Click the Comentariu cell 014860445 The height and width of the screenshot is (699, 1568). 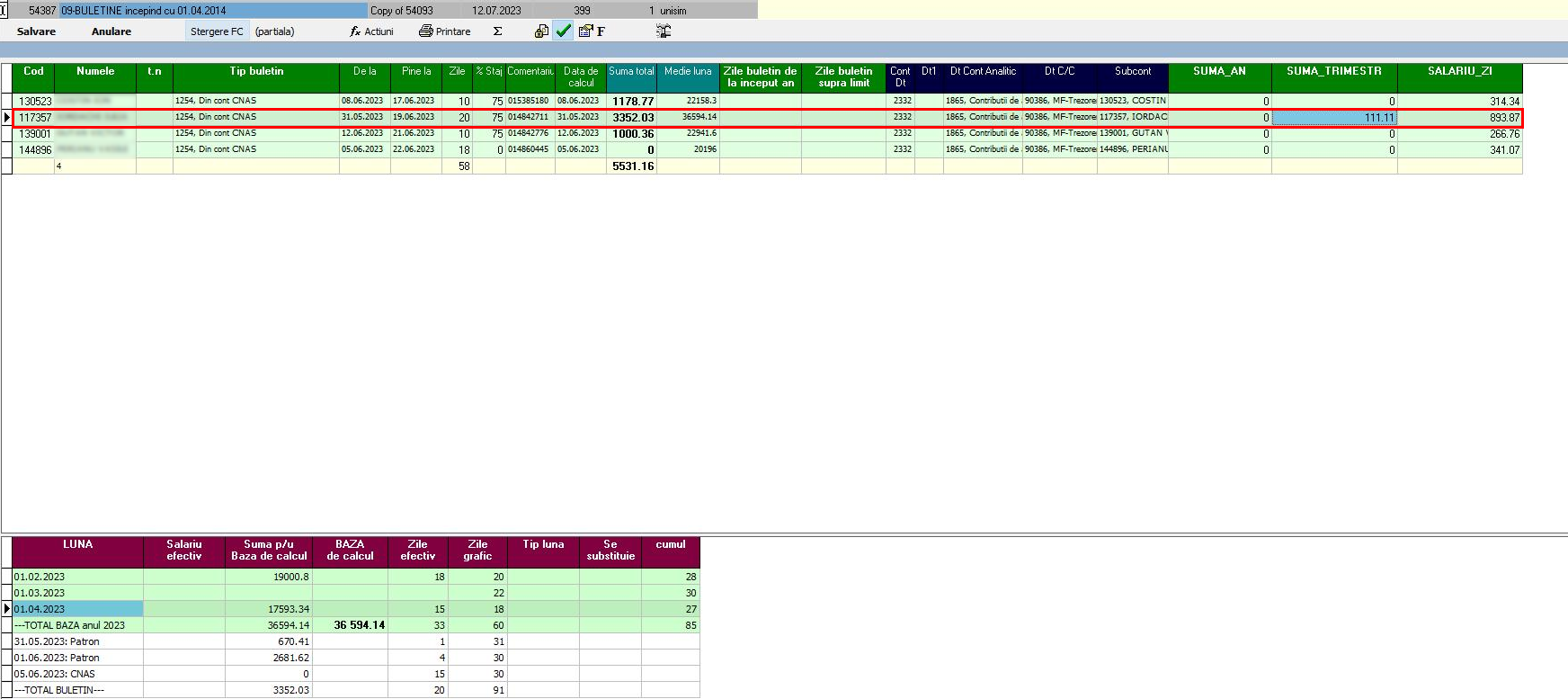[530, 149]
